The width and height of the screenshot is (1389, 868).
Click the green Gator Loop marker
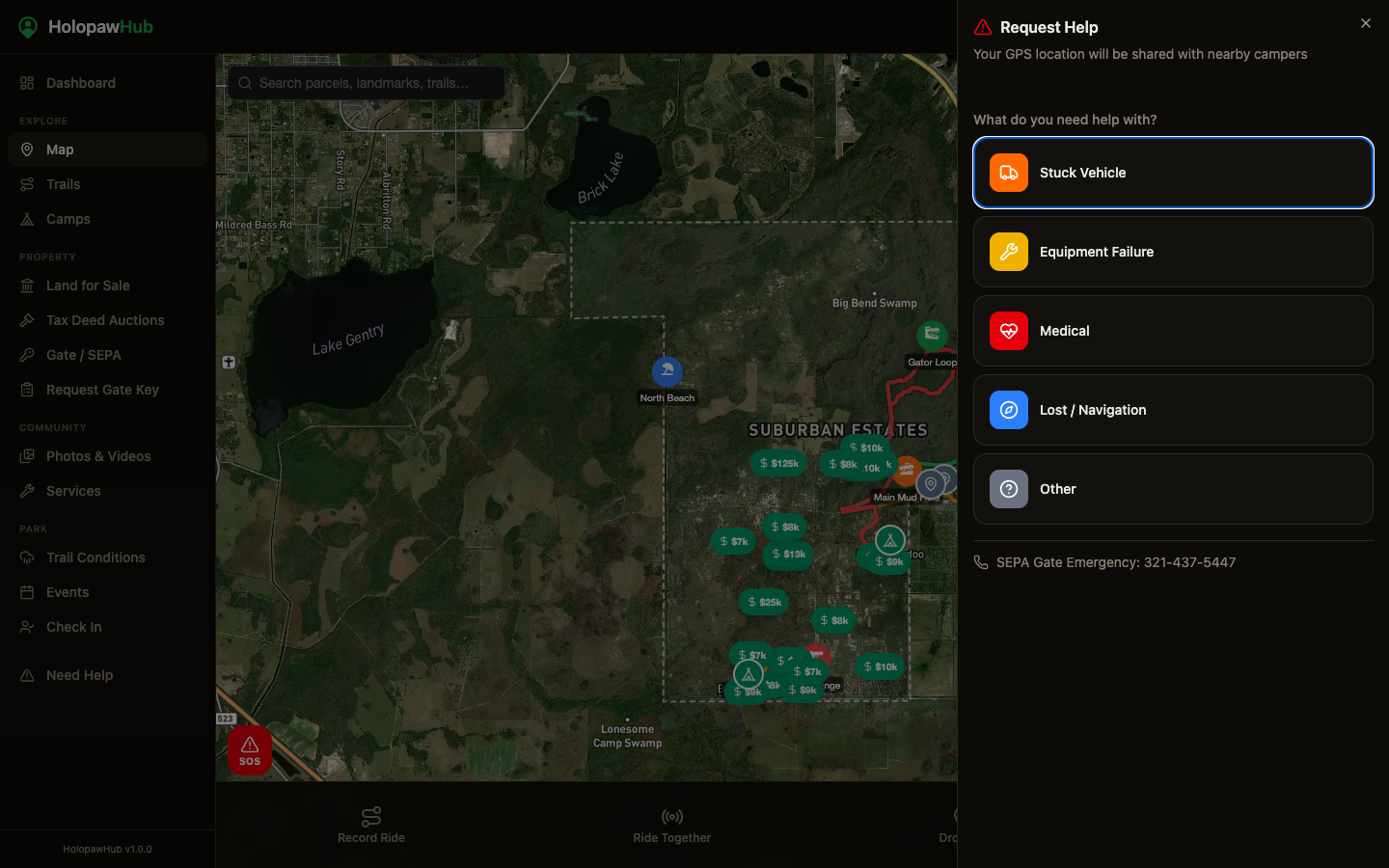[932, 334]
